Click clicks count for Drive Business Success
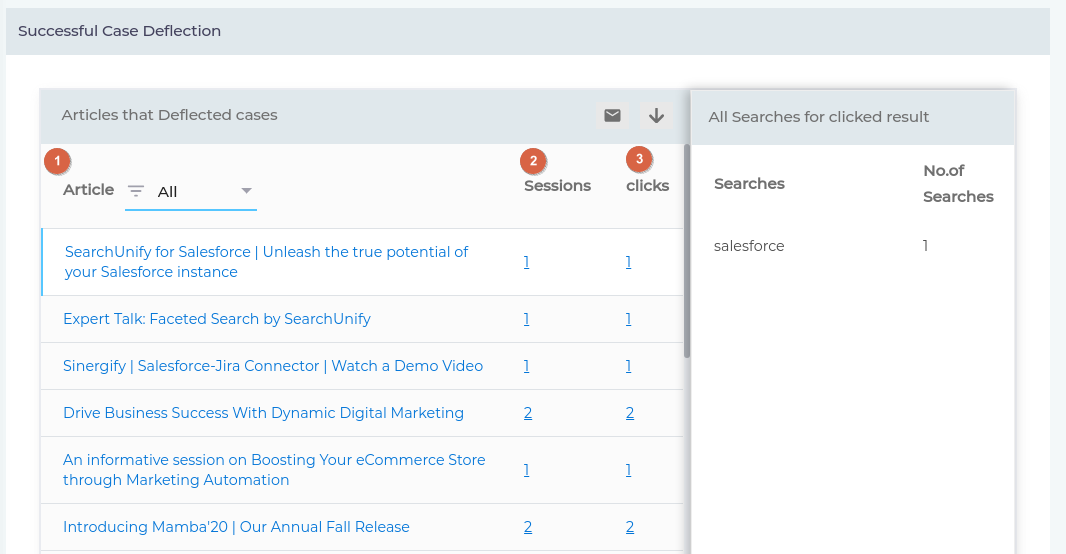The image size is (1066, 554). 630,413
